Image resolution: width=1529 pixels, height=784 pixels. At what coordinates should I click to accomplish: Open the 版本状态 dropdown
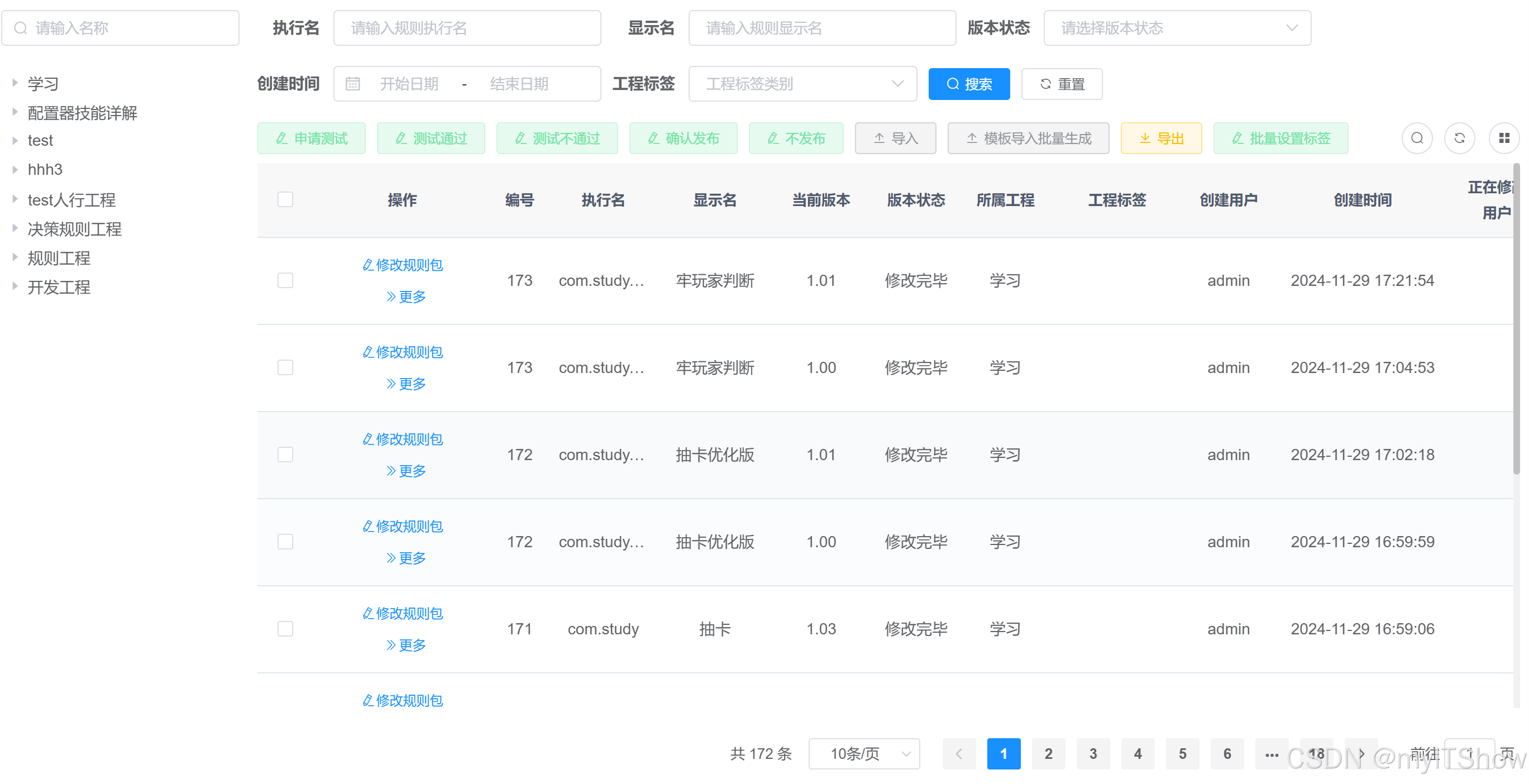point(1177,28)
